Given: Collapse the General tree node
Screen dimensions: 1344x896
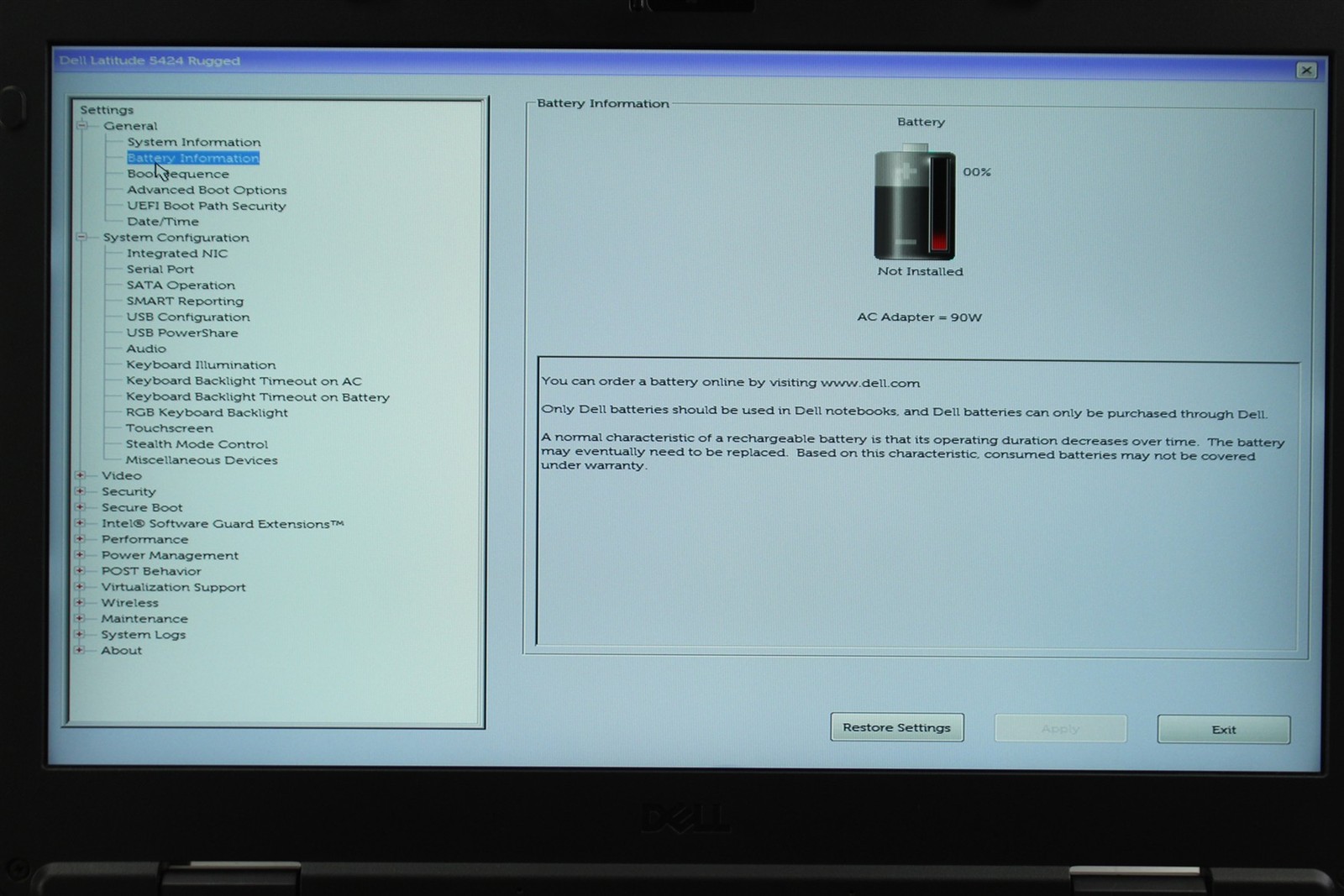Looking at the screenshot, I should tap(82, 126).
